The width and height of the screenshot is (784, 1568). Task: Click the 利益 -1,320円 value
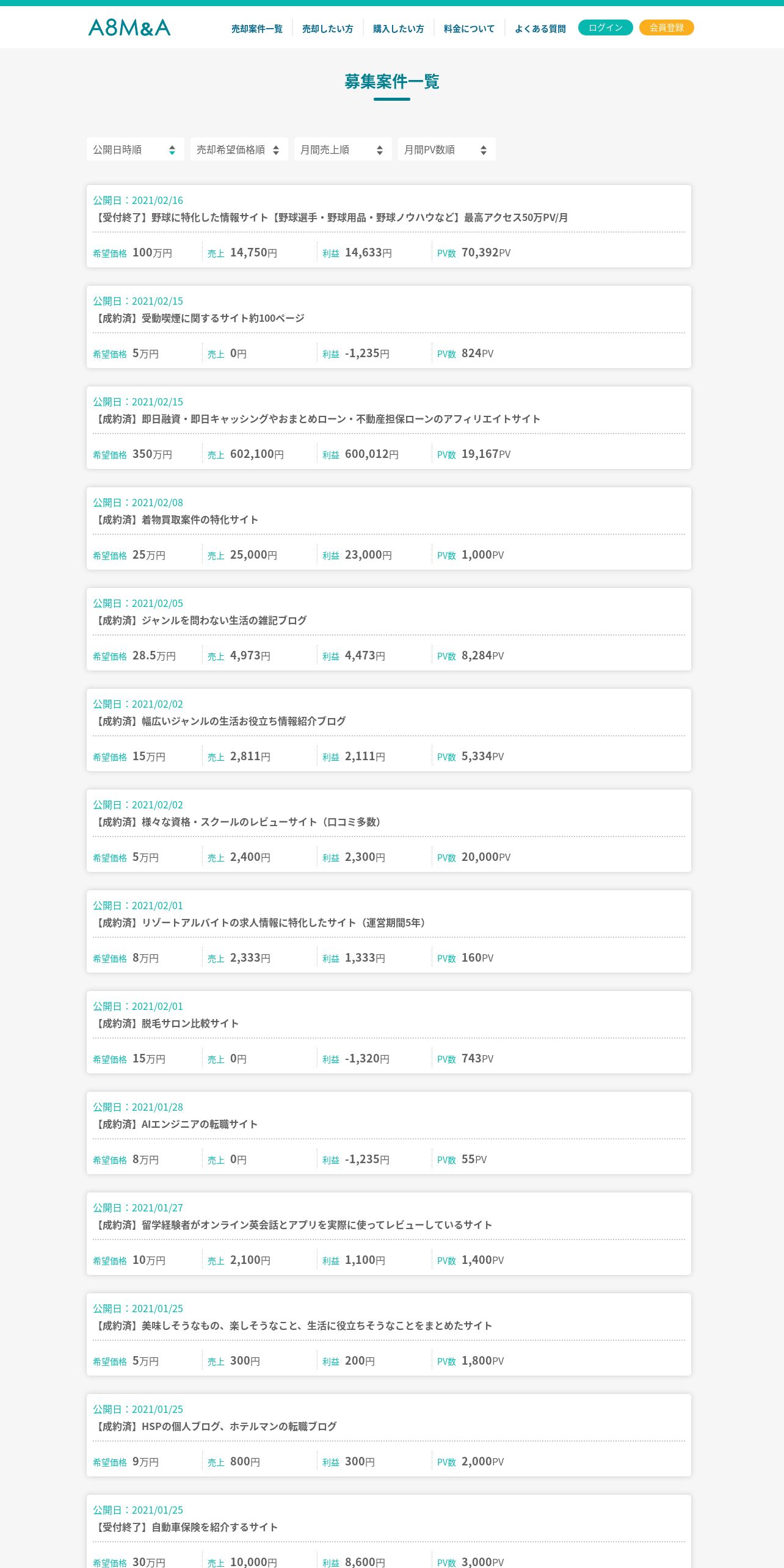[x=356, y=1059]
